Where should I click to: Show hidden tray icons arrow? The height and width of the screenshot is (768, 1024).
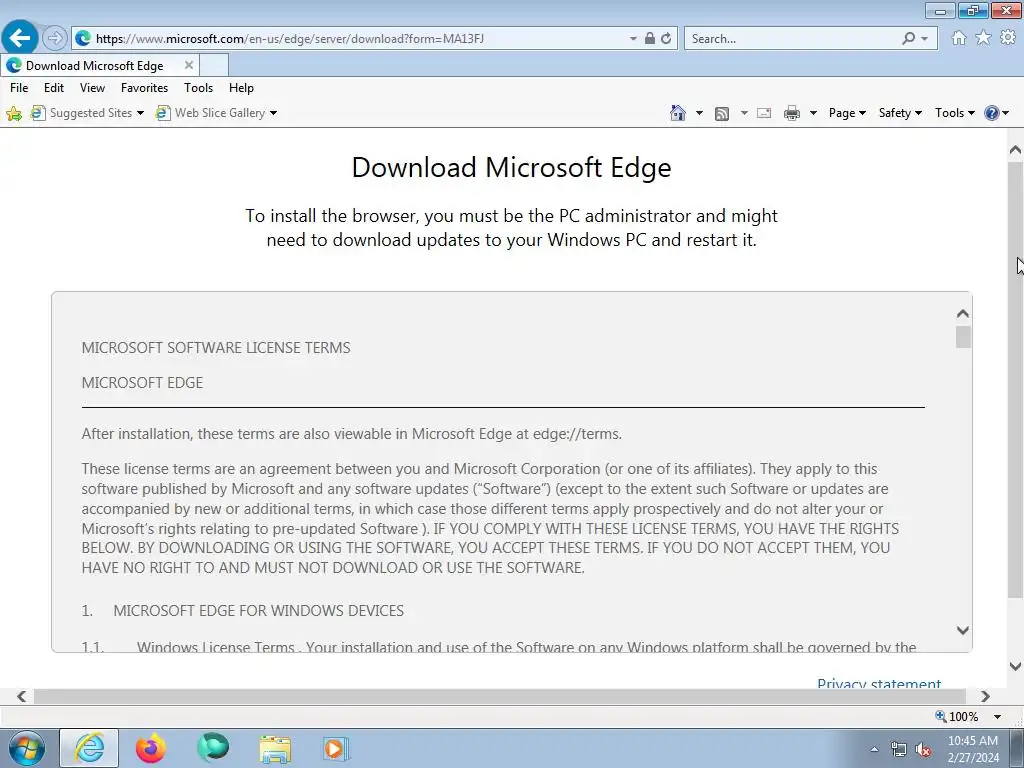[874, 750]
